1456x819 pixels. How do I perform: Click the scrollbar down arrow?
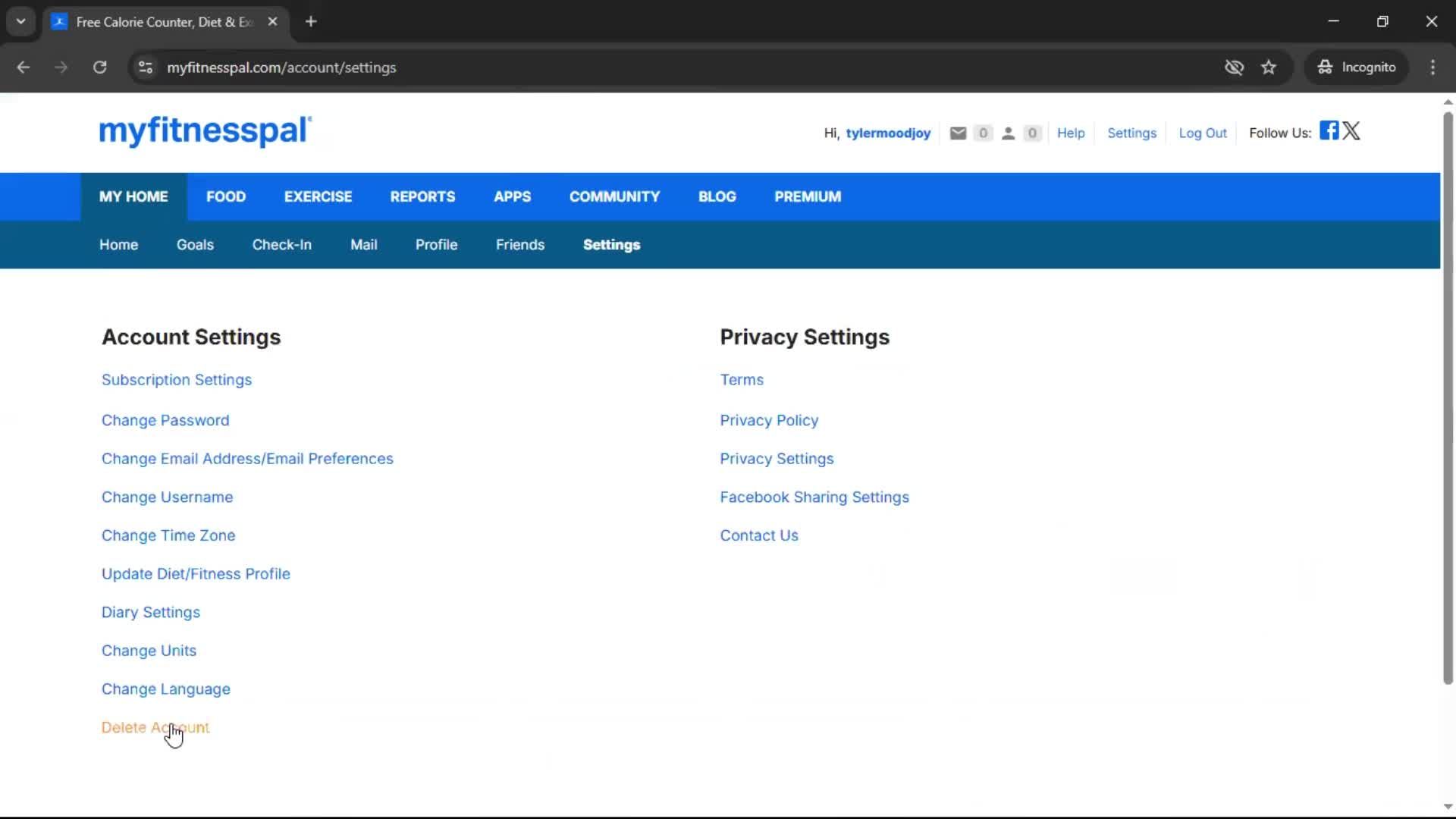pyautogui.click(x=1448, y=807)
